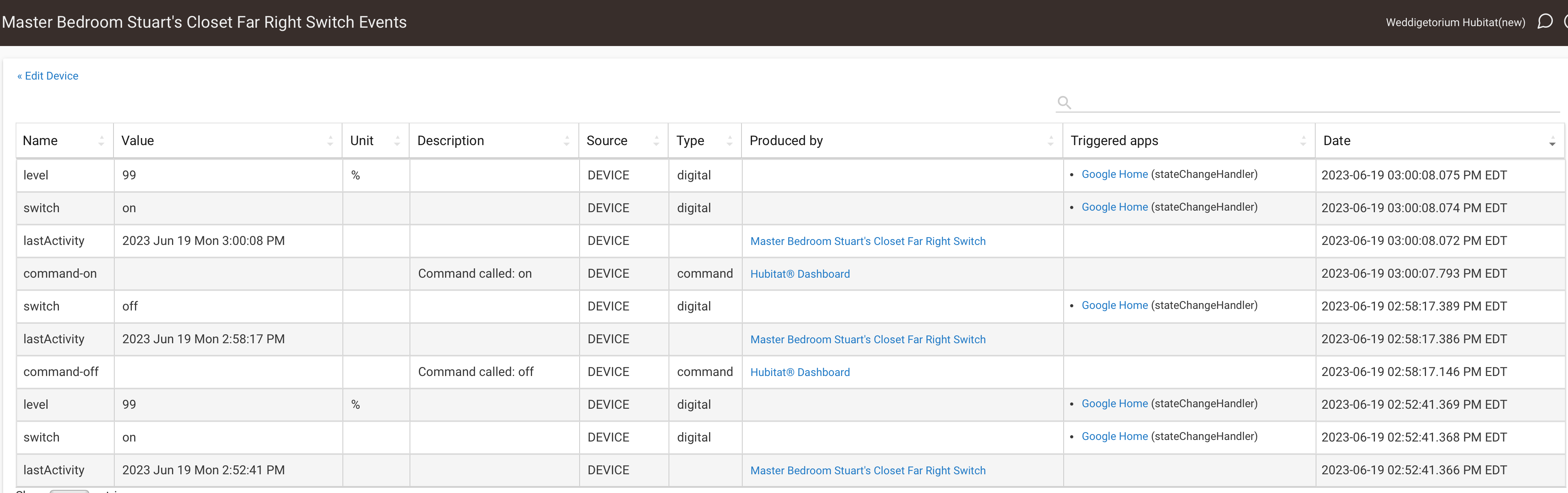The width and height of the screenshot is (1568, 493).
Task: Click the 'off' value in switch row
Action: (129, 306)
